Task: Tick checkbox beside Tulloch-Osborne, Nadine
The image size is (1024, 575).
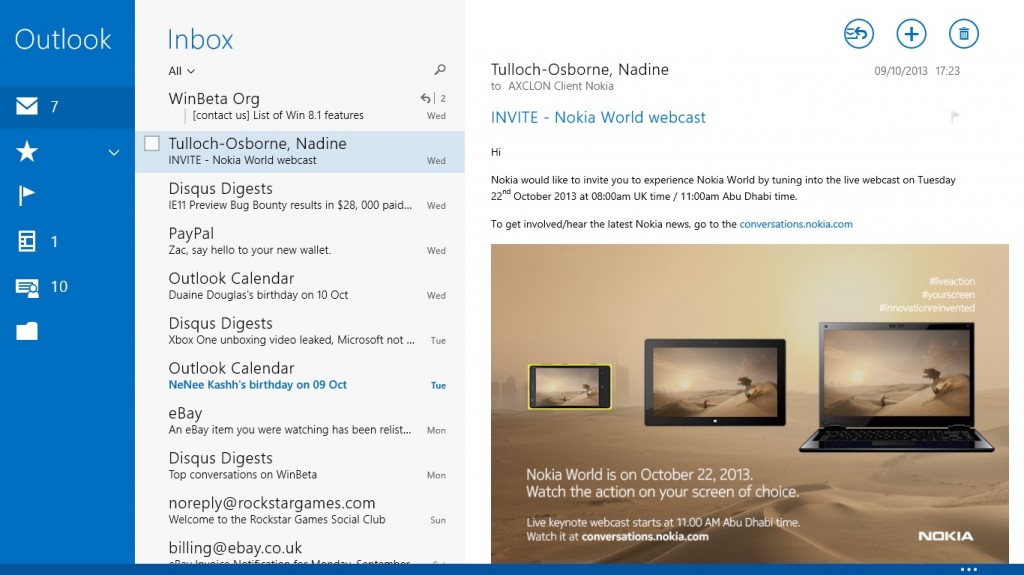Action: coord(152,143)
